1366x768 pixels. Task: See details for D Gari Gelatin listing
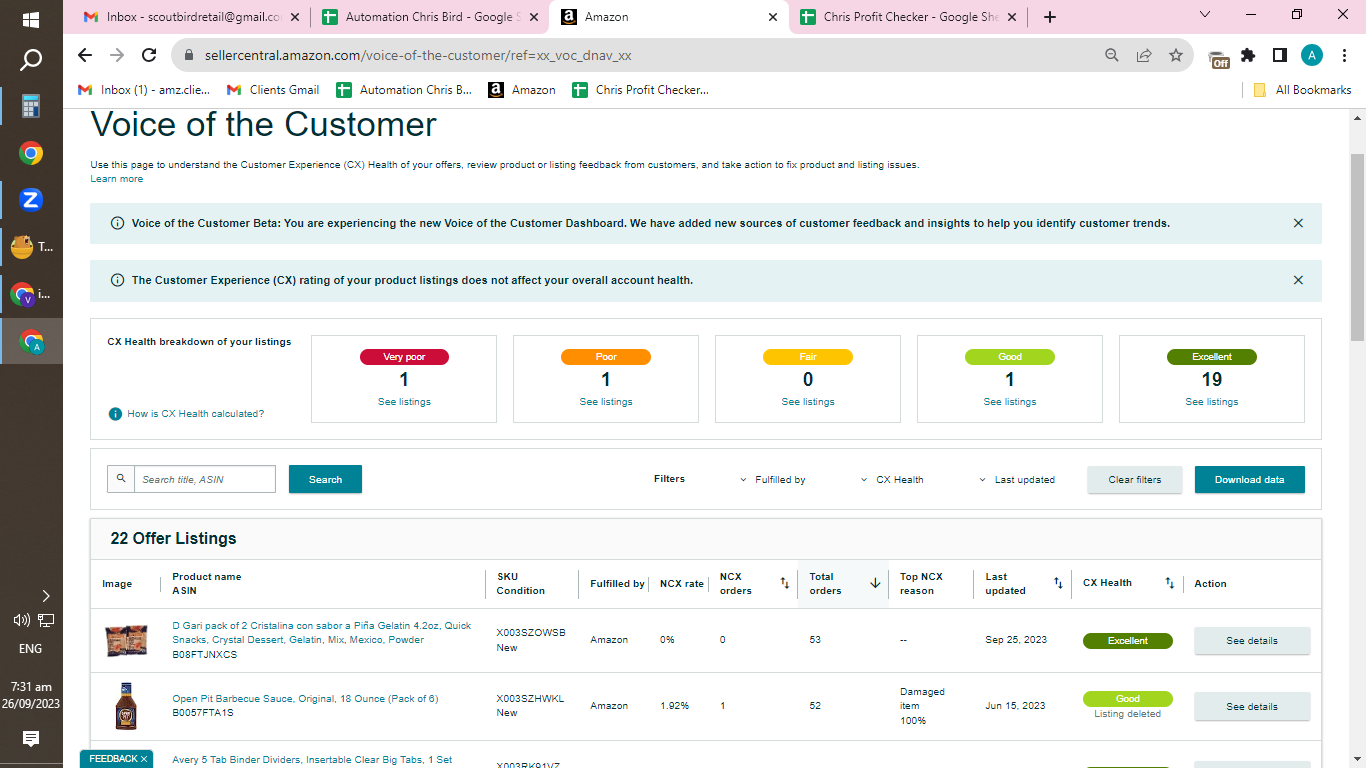(x=1252, y=641)
